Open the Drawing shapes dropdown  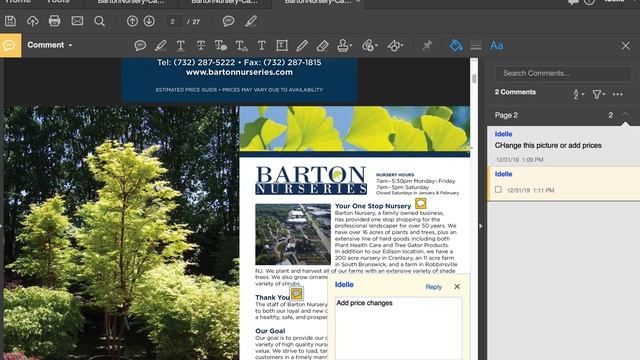[x=395, y=45]
